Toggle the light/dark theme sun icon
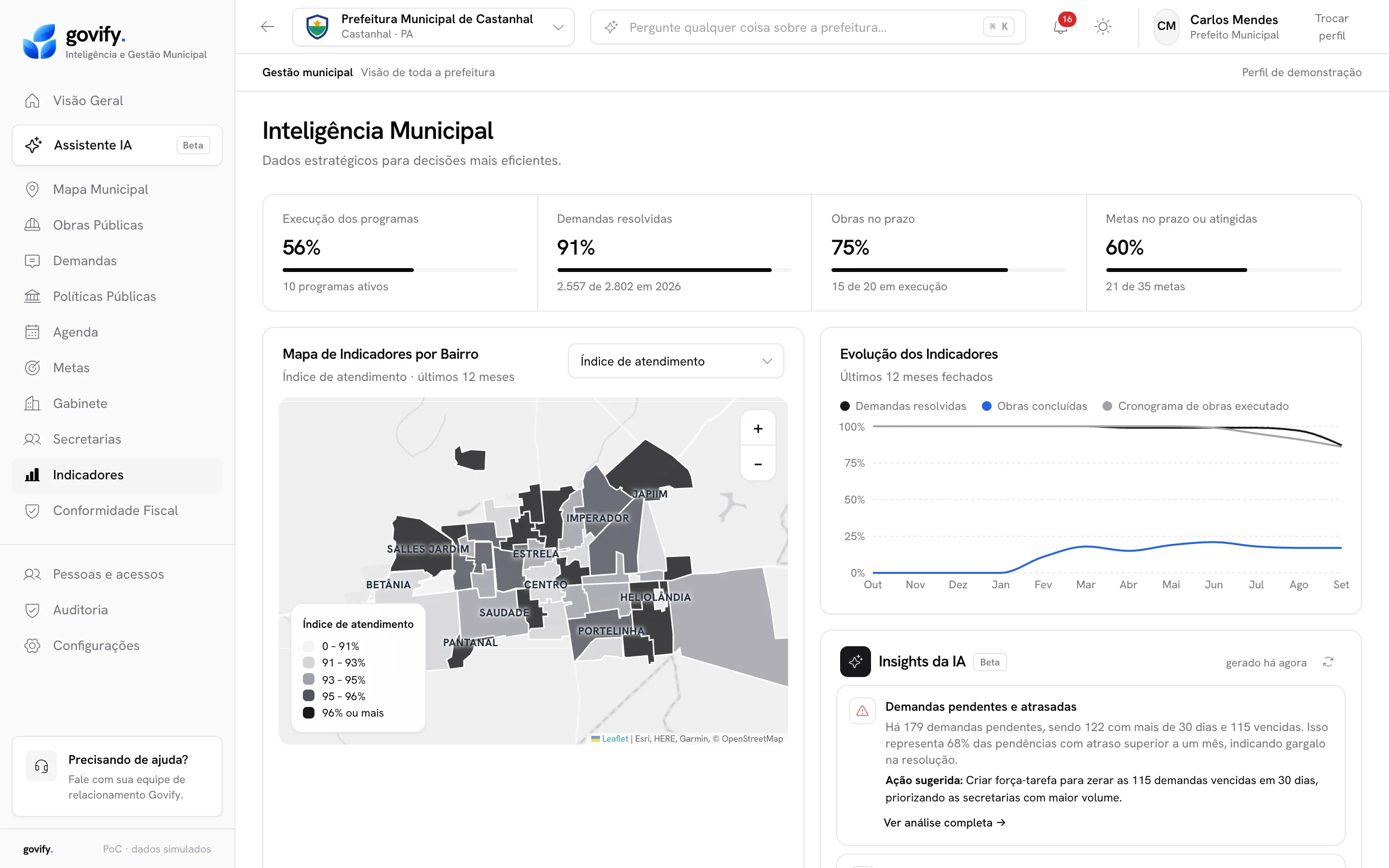 [1103, 27]
